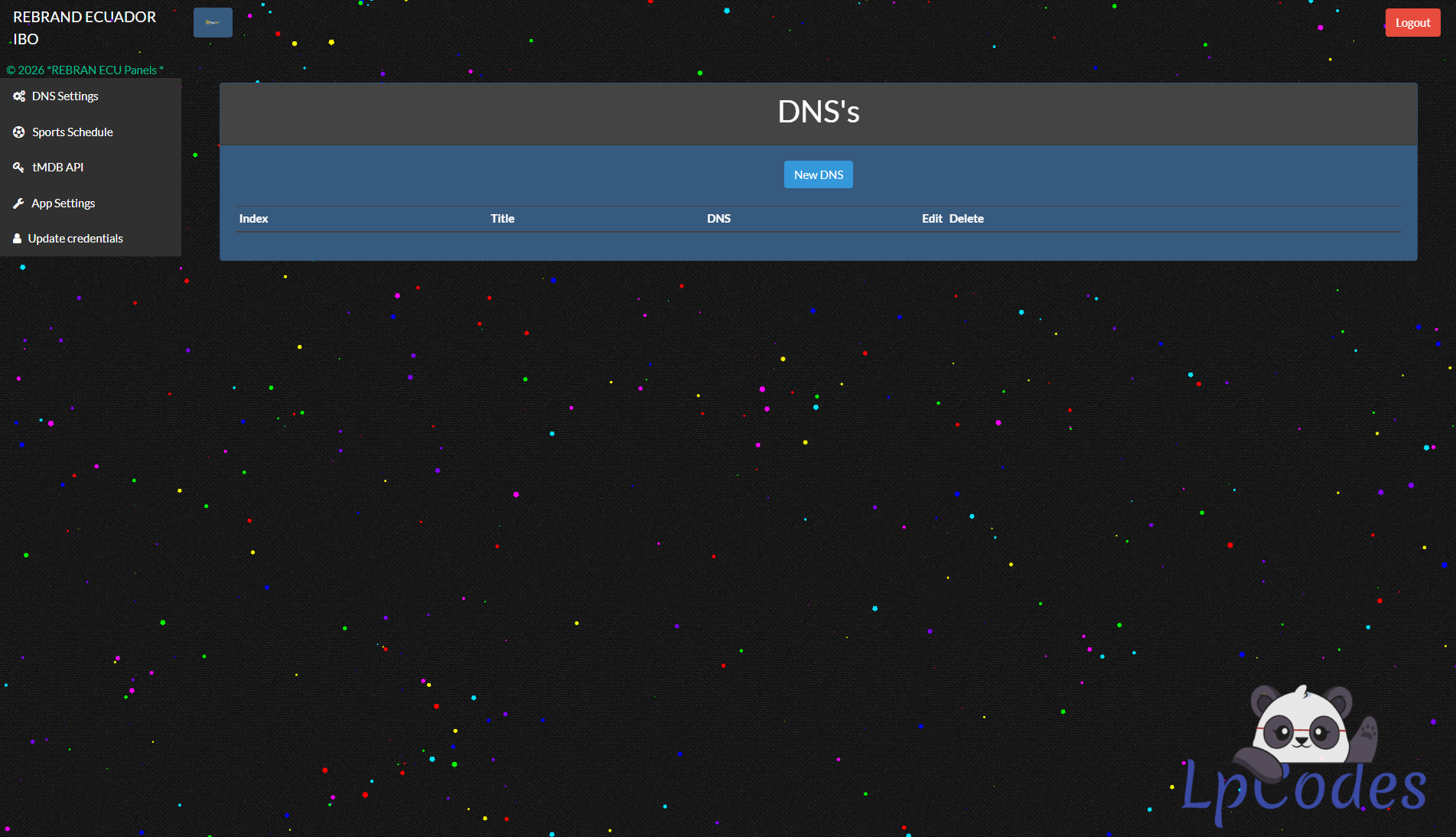1456x837 pixels.
Task: Click the LpCodes panda logo
Action: 1303,757
